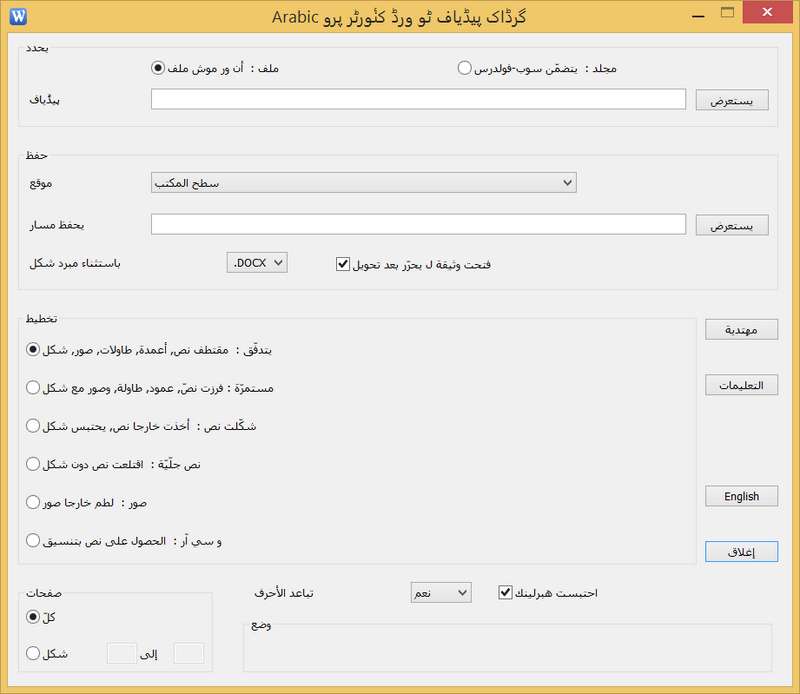The width and height of the screenshot is (800, 694).
Task: Select the صور images-only extraction option
Action: (x=30, y=503)
